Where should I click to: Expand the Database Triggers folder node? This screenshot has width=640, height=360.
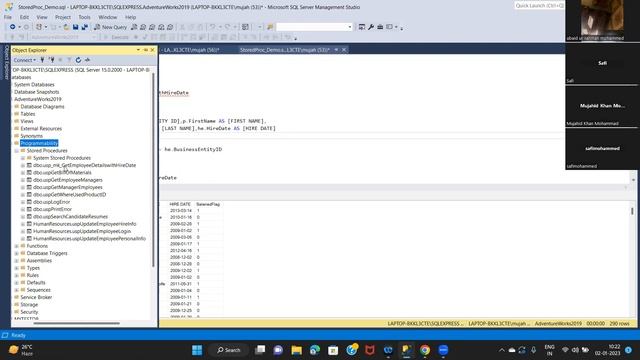click(x=17, y=253)
